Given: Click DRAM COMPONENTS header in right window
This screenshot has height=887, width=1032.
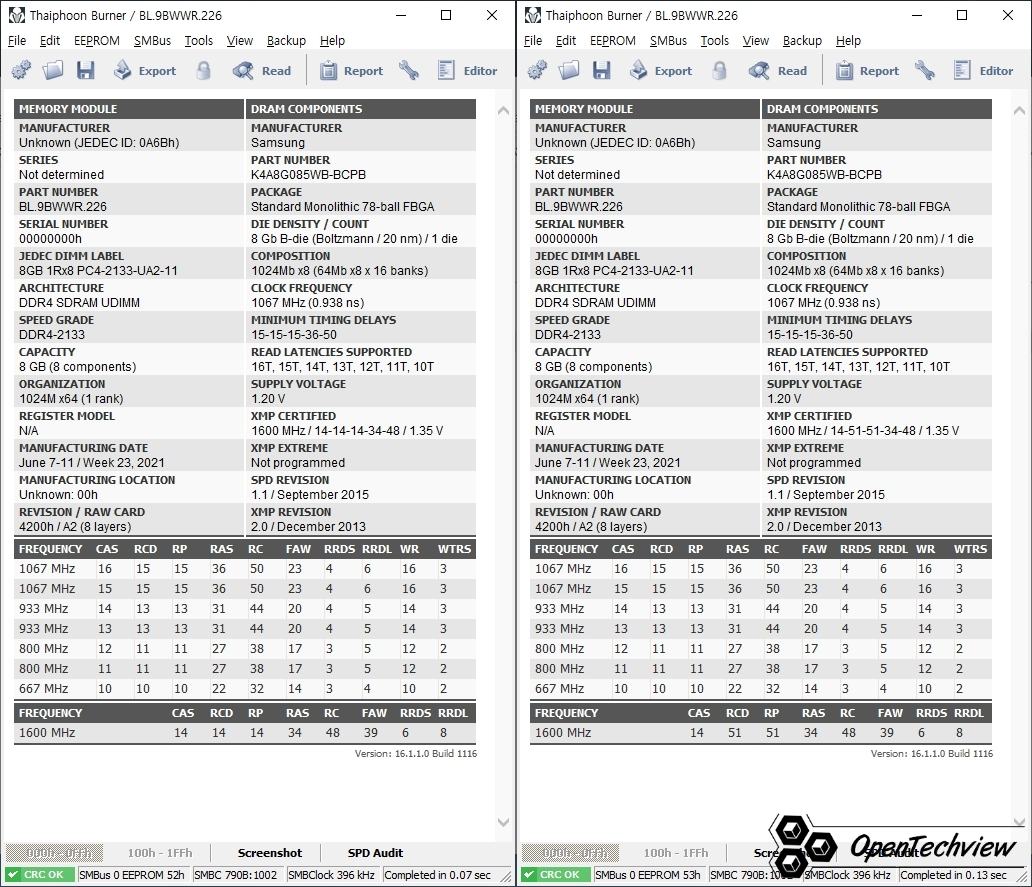Looking at the screenshot, I should point(877,109).
